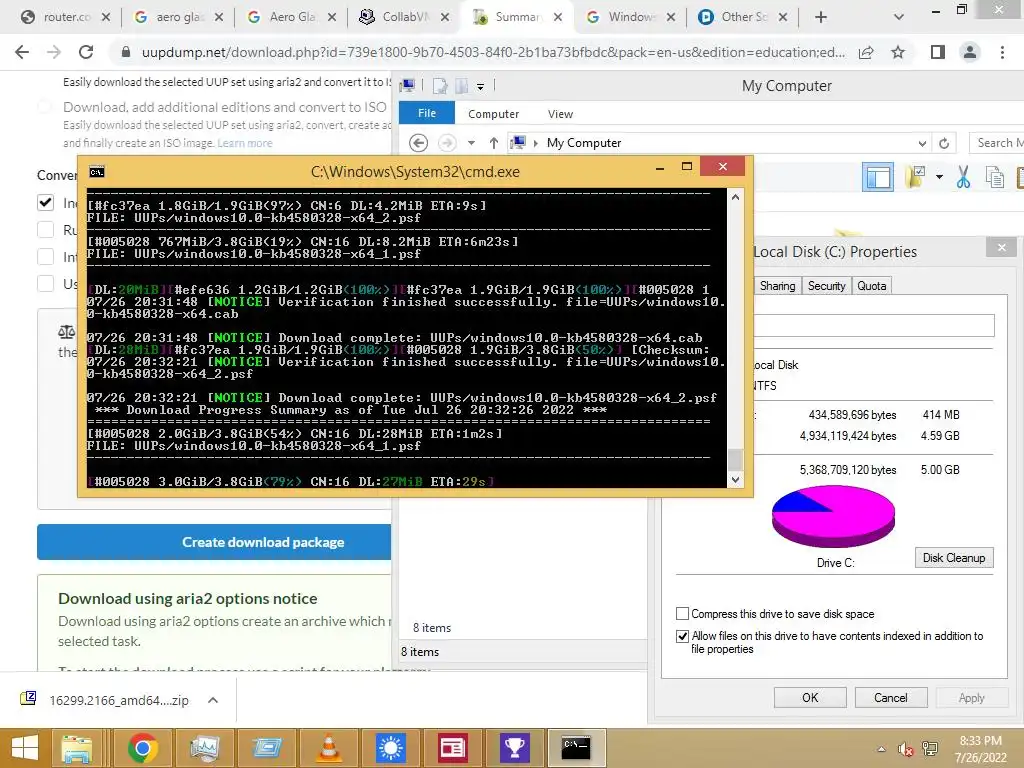The width and height of the screenshot is (1024, 768).
Task: Enable 'Compress this drive to save disk space'
Action: pyautogui.click(x=682, y=614)
